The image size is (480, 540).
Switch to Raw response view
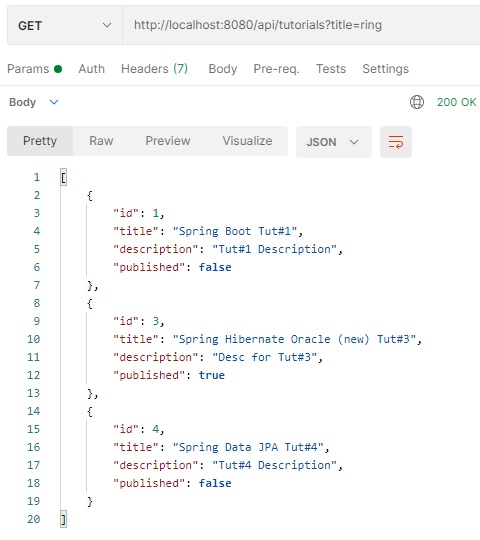pos(101,141)
